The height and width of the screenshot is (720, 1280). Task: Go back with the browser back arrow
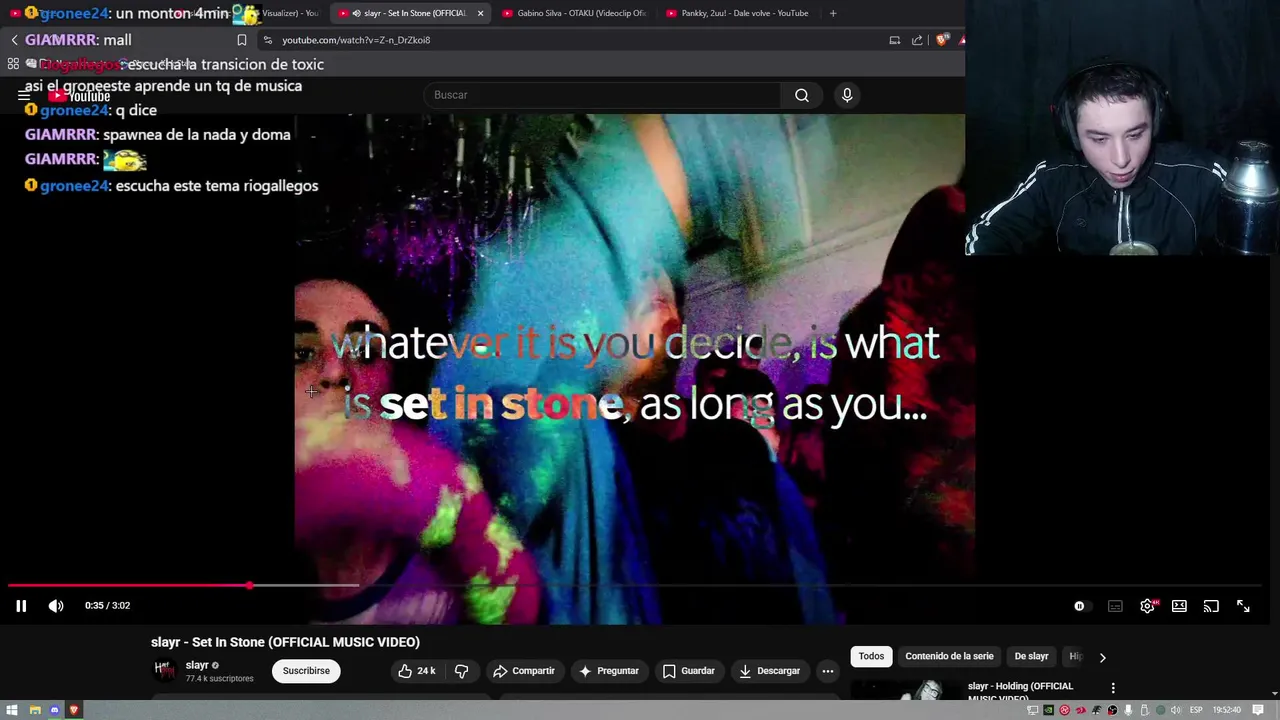click(x=14, y=40)
